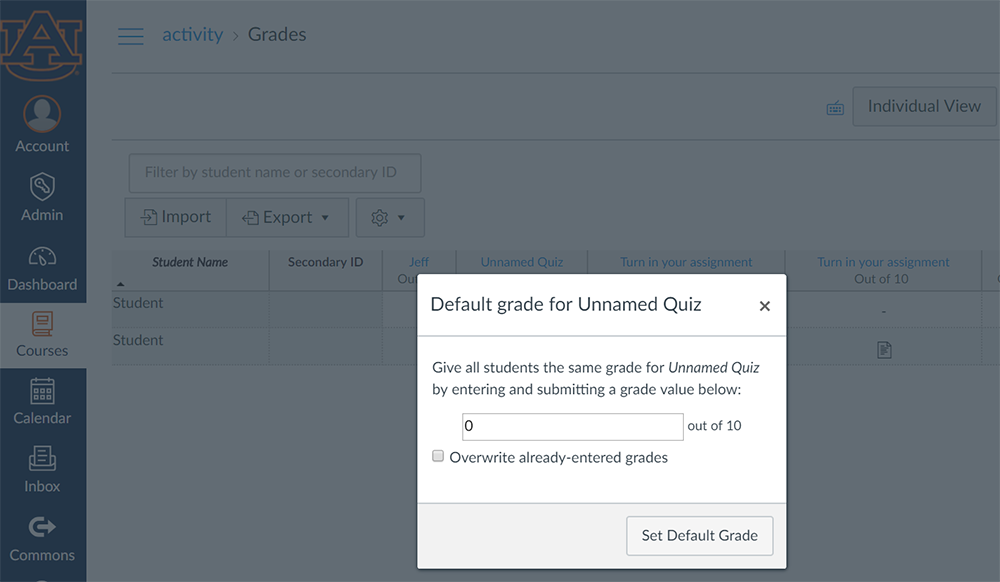Open the Account avatar in sidebar

(42, 114)
